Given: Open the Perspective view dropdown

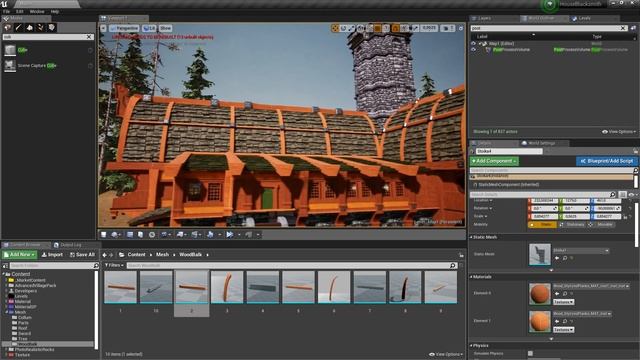Looking at the screenshot, I should 124,28.
